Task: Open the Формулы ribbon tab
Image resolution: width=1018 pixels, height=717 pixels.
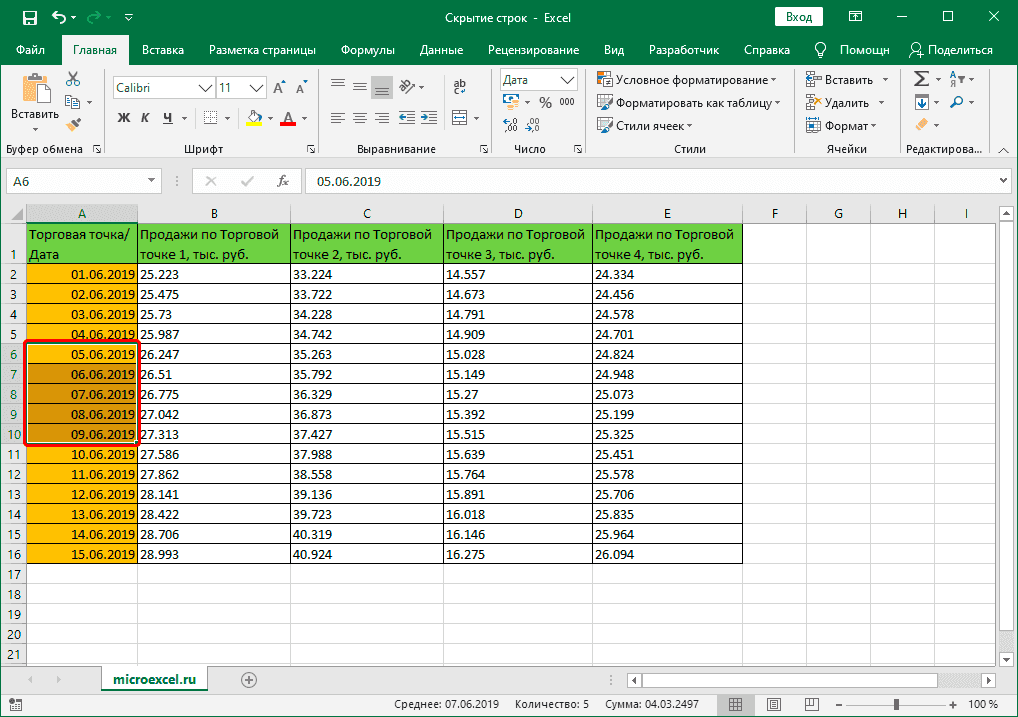Action: pyautogui.click(x=367, y=50)
